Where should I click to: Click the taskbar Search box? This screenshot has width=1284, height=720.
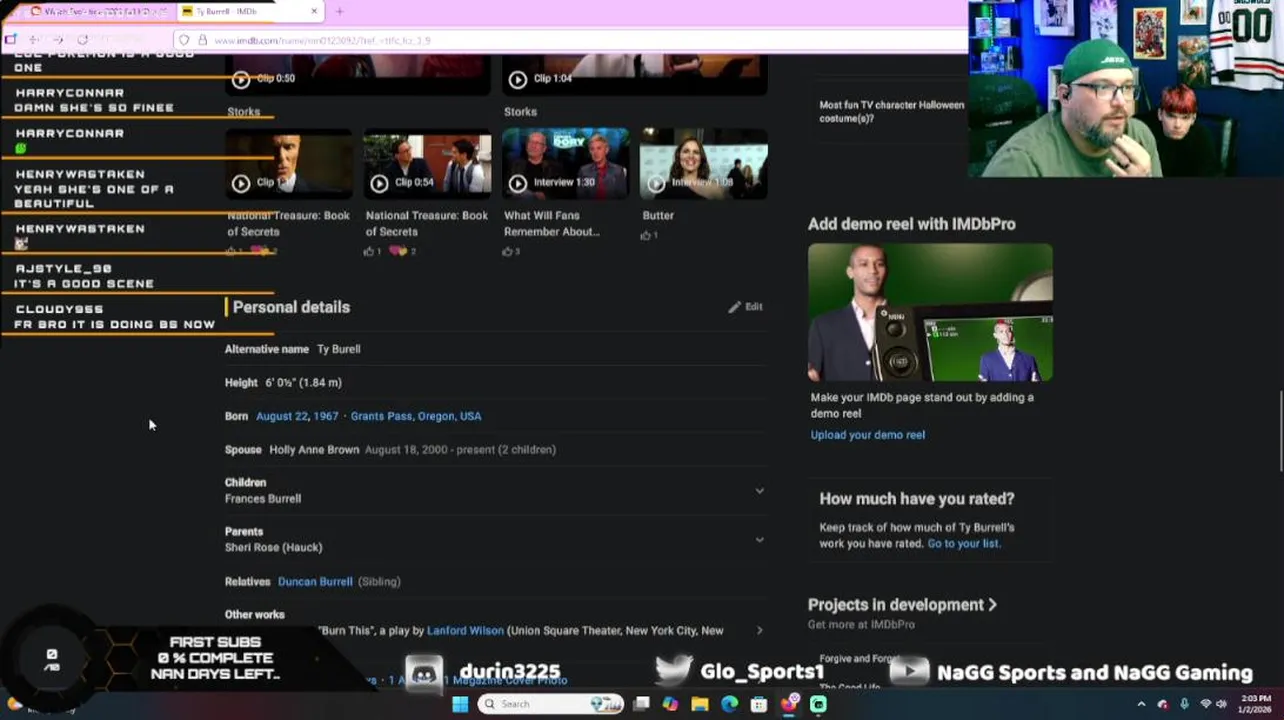[551, 704]
